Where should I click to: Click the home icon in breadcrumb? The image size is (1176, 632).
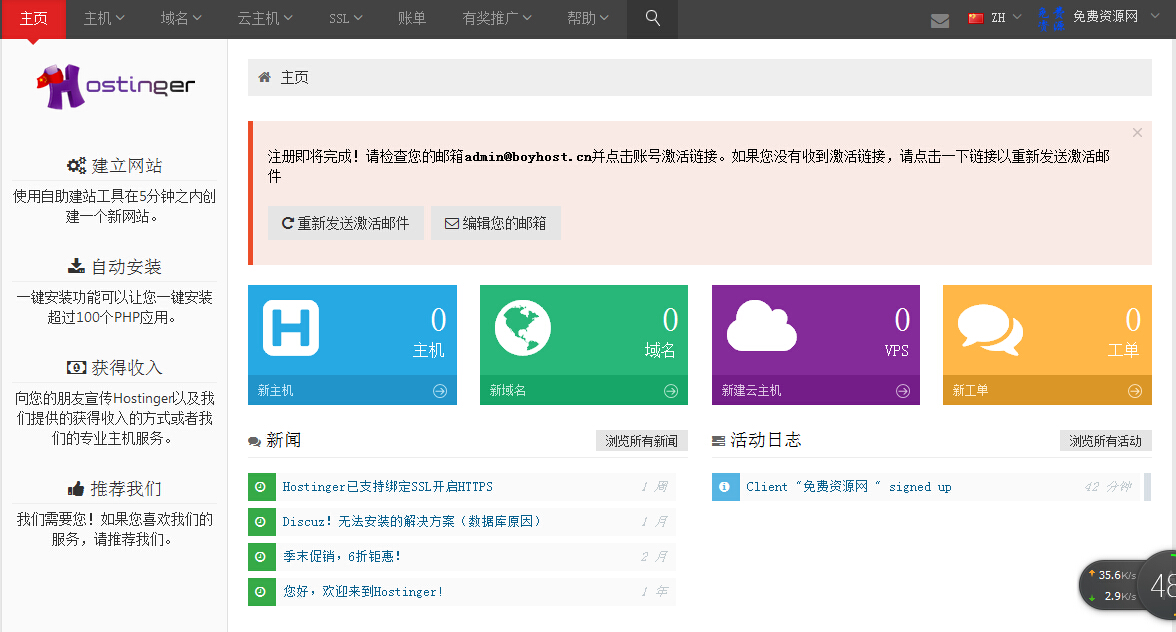(264, 77)
